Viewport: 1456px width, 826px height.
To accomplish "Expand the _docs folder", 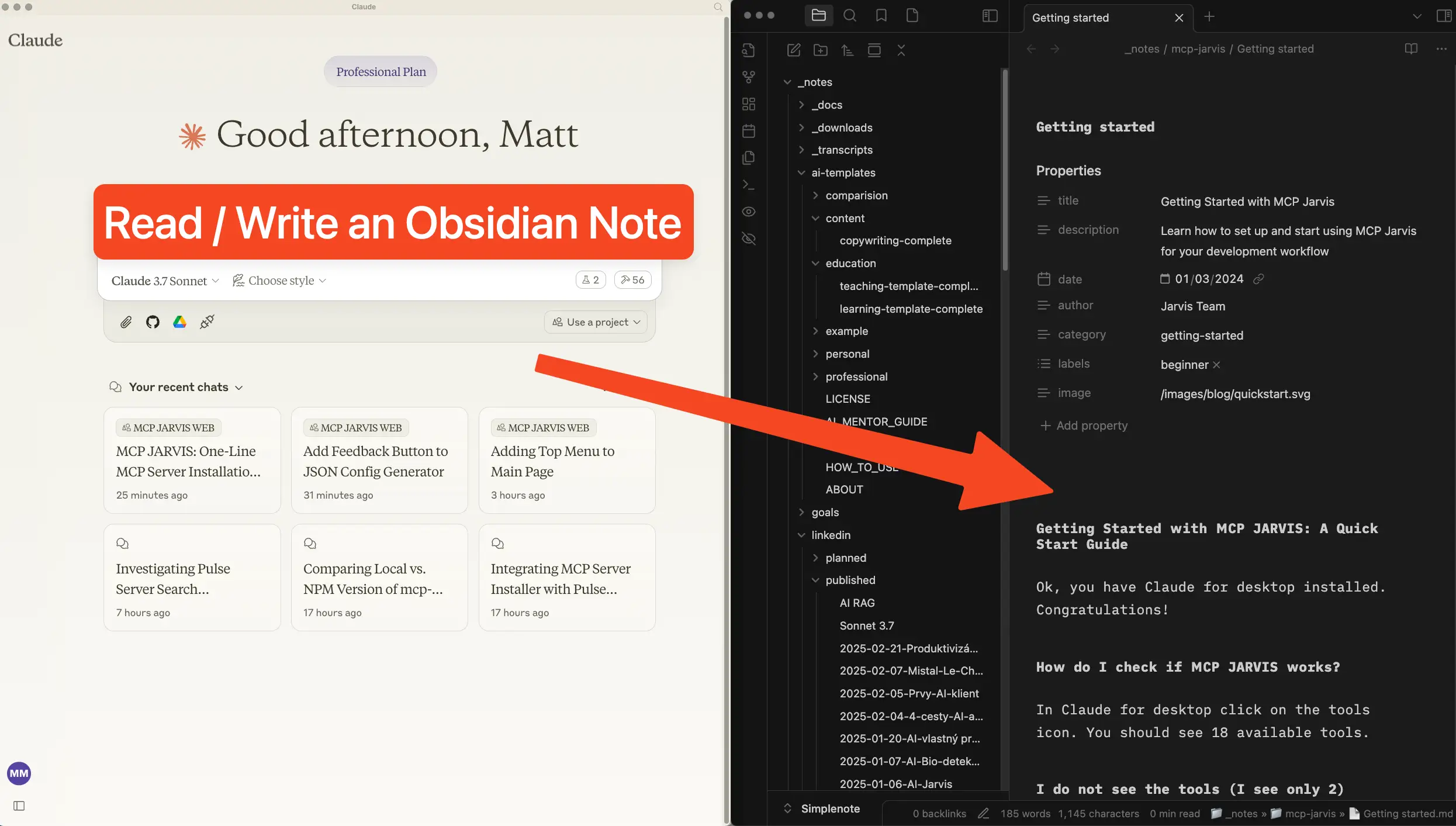I will coord(801,105).
